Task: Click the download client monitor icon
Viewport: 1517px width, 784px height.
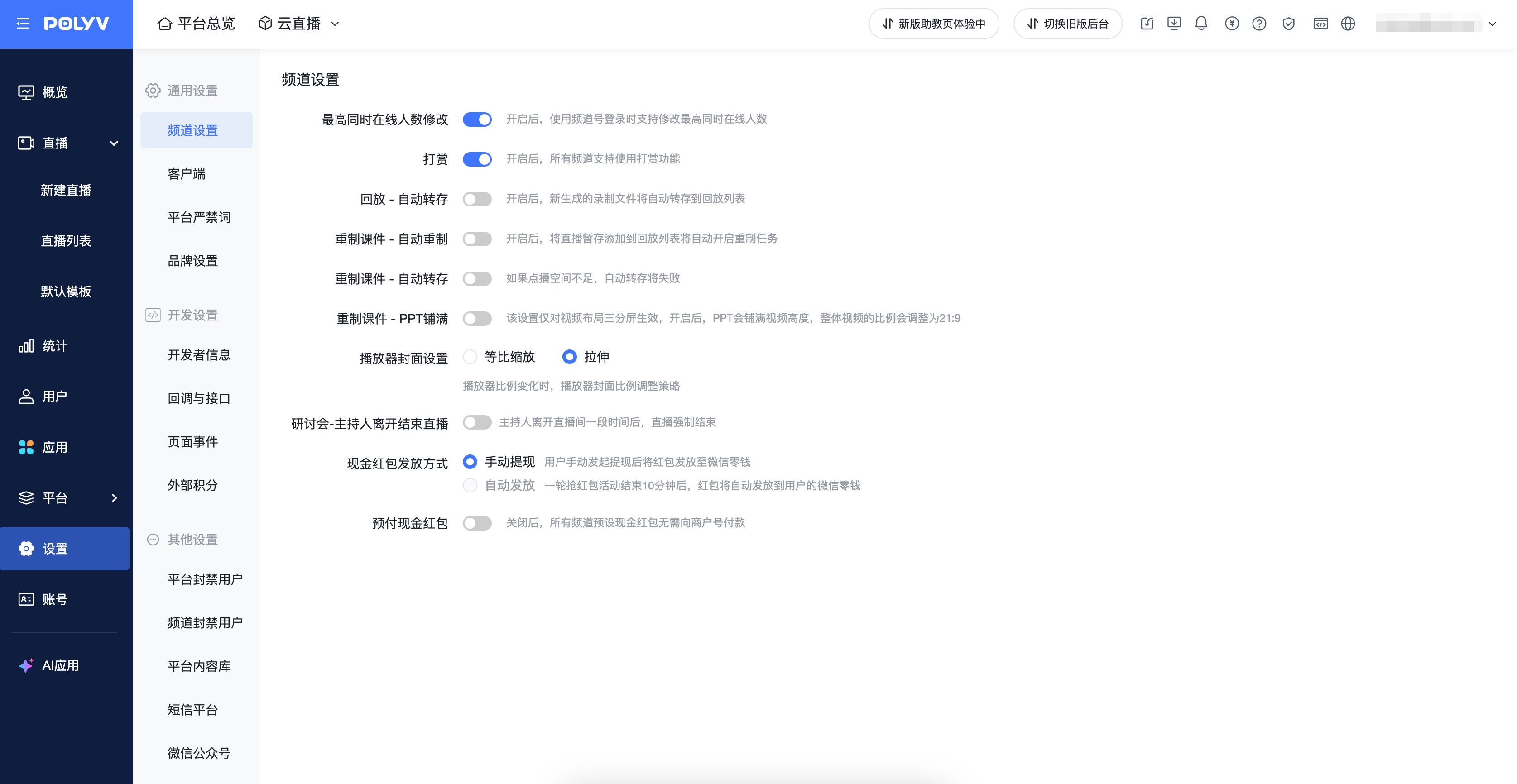Action: [x=1174, y=24]
